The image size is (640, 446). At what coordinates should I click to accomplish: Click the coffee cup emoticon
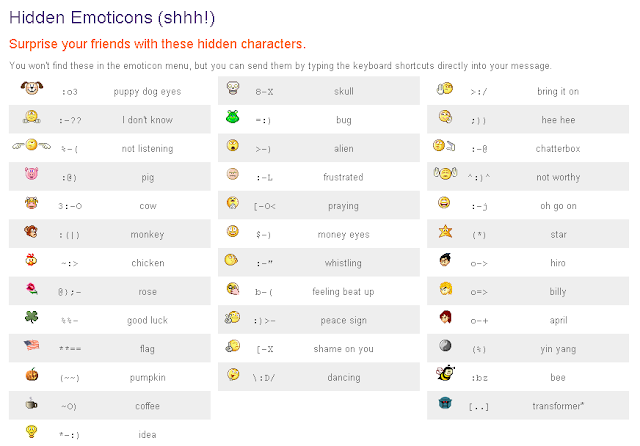(31, 405)
